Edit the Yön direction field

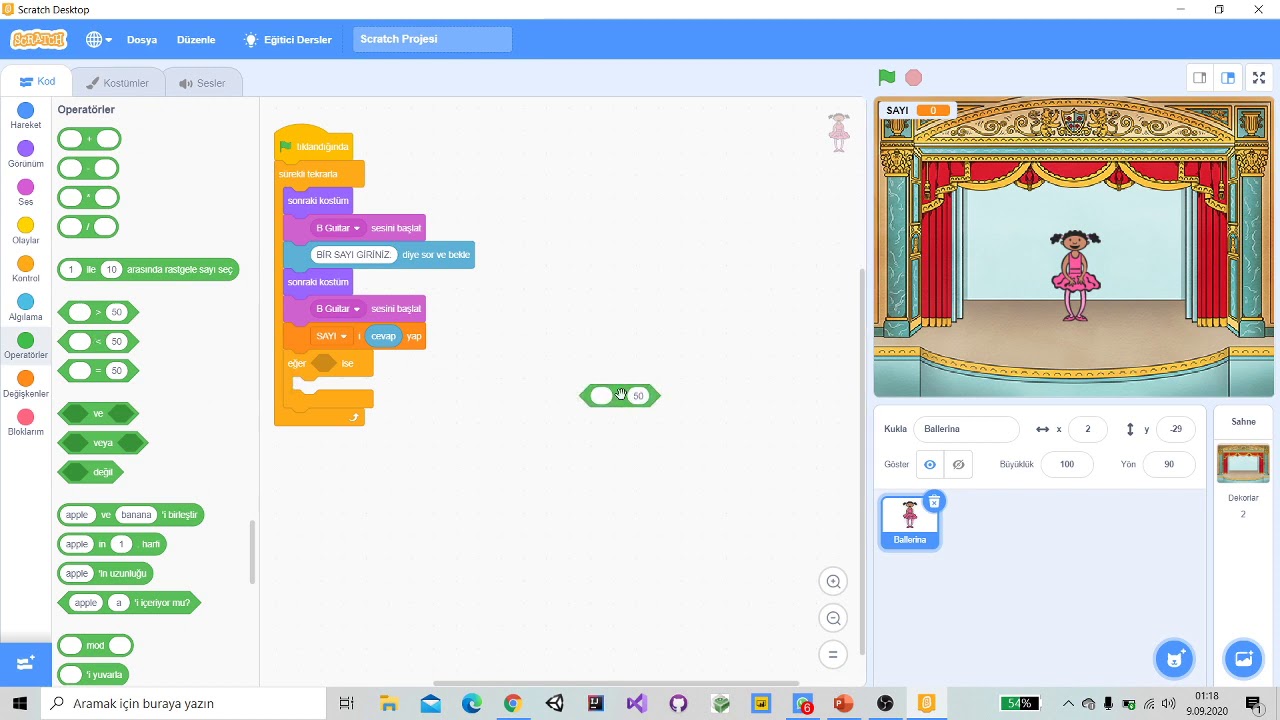(x=1169, y=464)
